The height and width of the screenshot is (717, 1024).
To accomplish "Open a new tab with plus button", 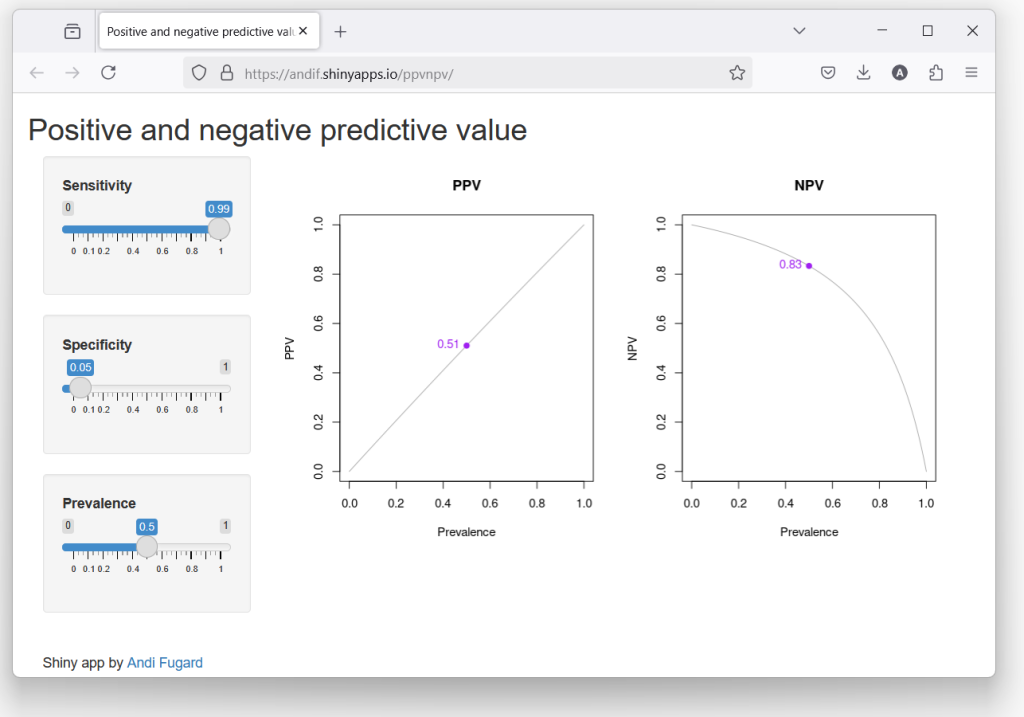I will click(340, 31).
